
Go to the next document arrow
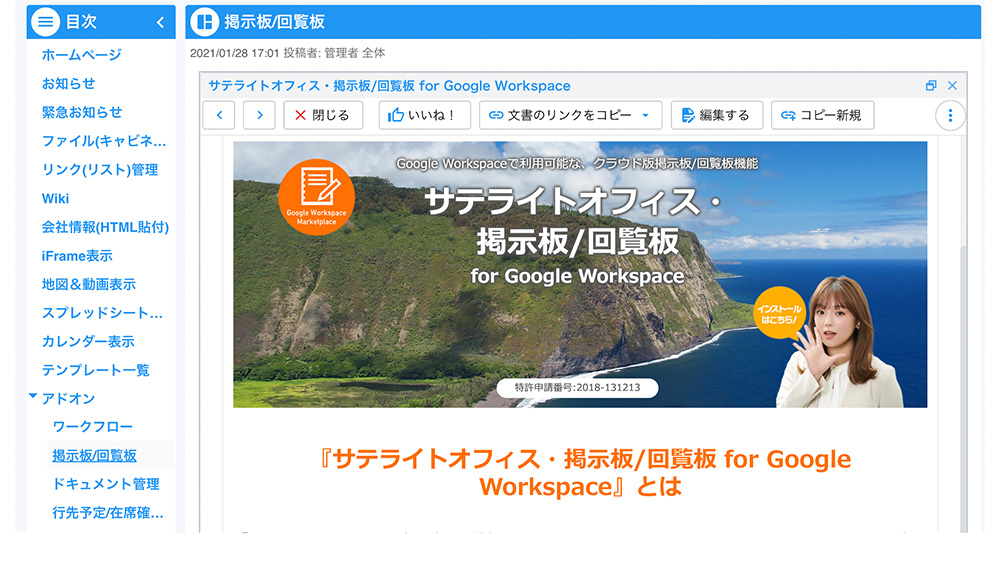tap(259, 115)
